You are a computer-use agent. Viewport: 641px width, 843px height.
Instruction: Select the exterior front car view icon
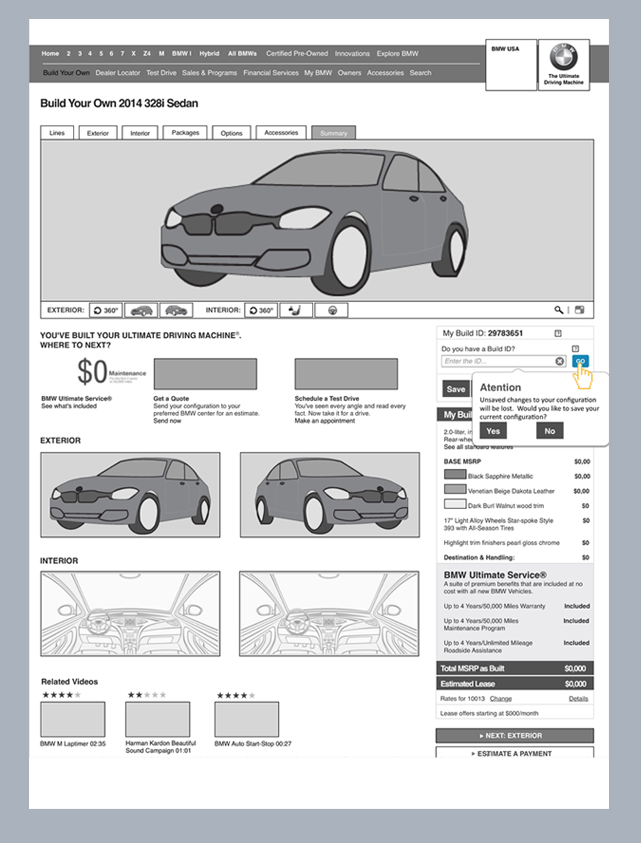(x=141, y=310)
